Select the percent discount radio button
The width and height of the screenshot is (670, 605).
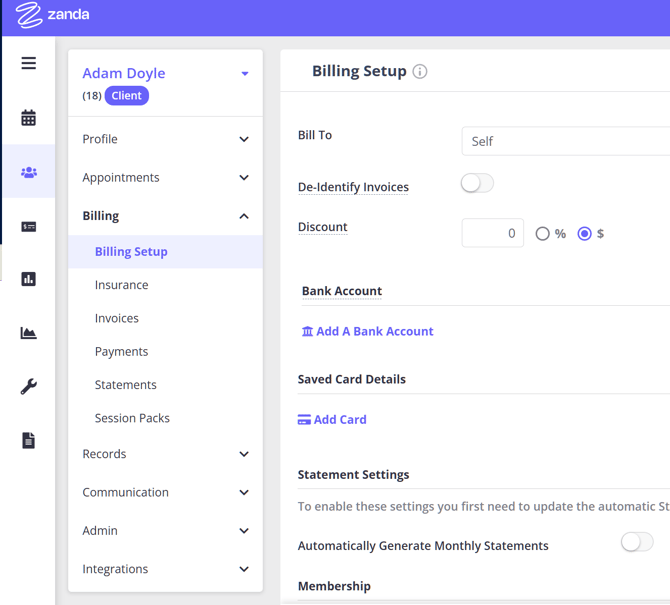[543, 234]
